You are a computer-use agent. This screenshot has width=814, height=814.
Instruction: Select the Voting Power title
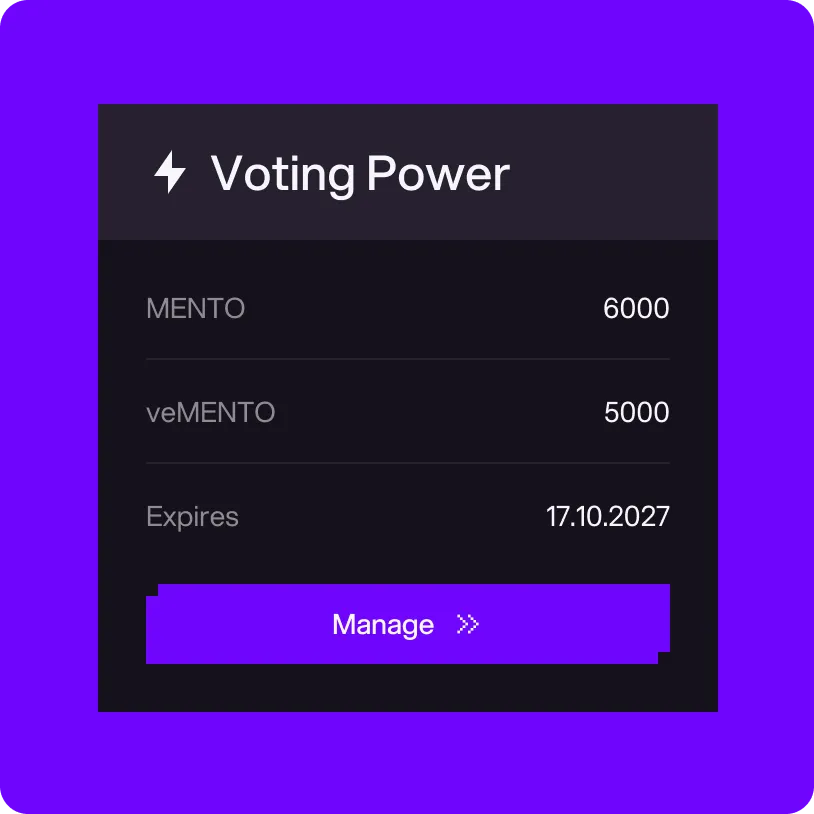(362, 172)
